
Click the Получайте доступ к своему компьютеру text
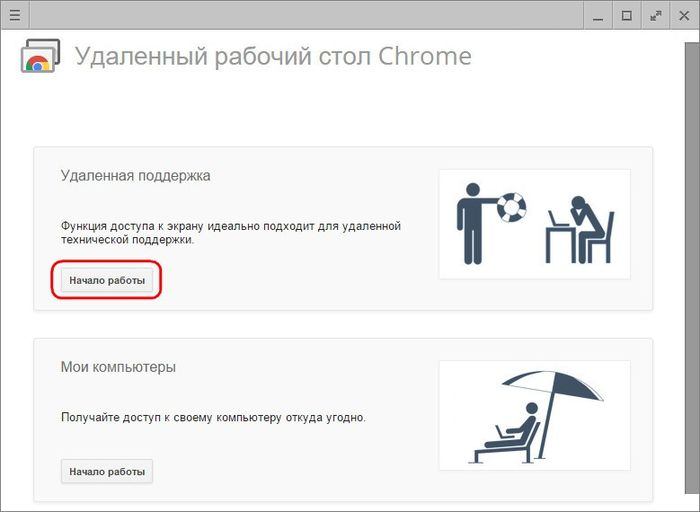[x=213, y=417]
